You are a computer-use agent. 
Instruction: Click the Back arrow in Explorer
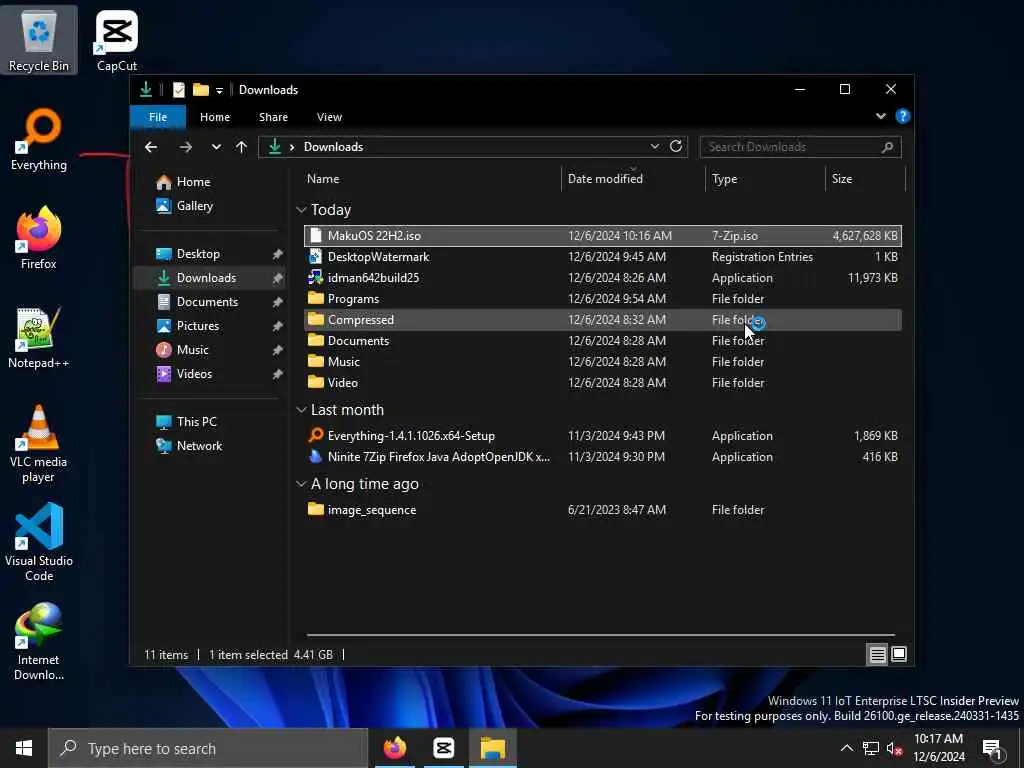click(151, 147)
